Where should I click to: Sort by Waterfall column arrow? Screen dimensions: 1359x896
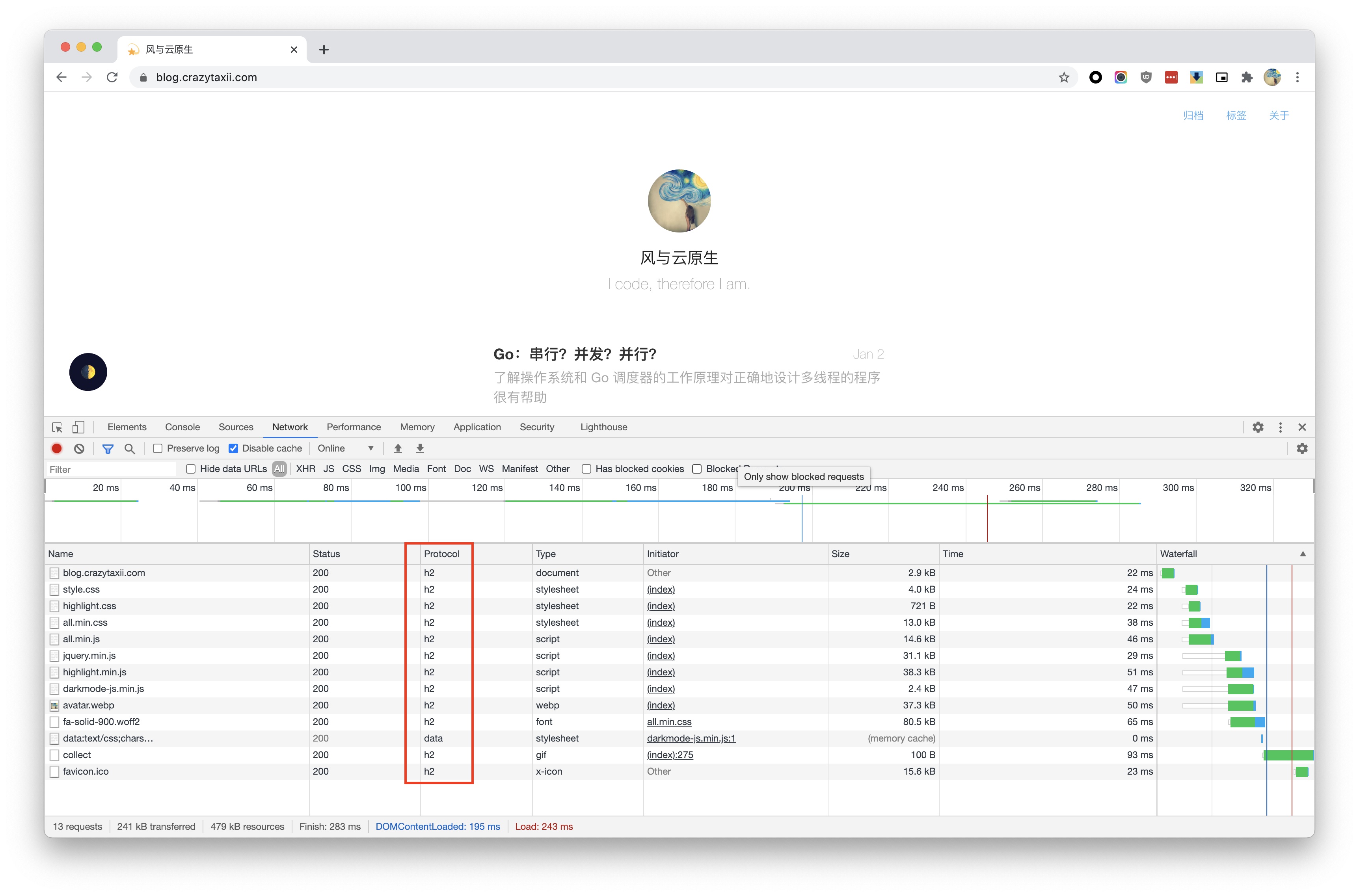pyautogui.click(x=1303, y=554)
